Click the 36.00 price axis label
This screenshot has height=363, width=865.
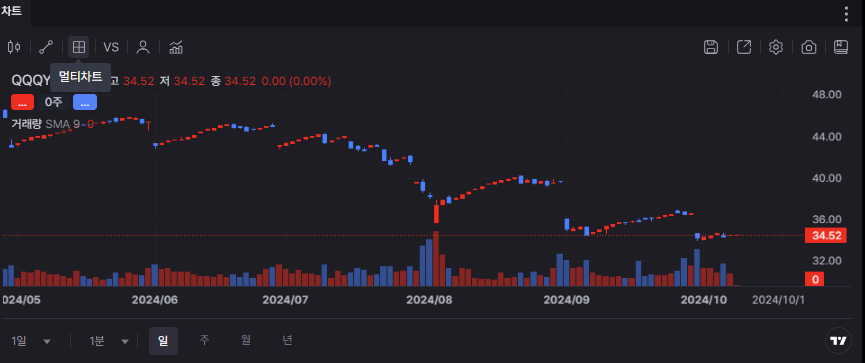[x=827, y=219]
